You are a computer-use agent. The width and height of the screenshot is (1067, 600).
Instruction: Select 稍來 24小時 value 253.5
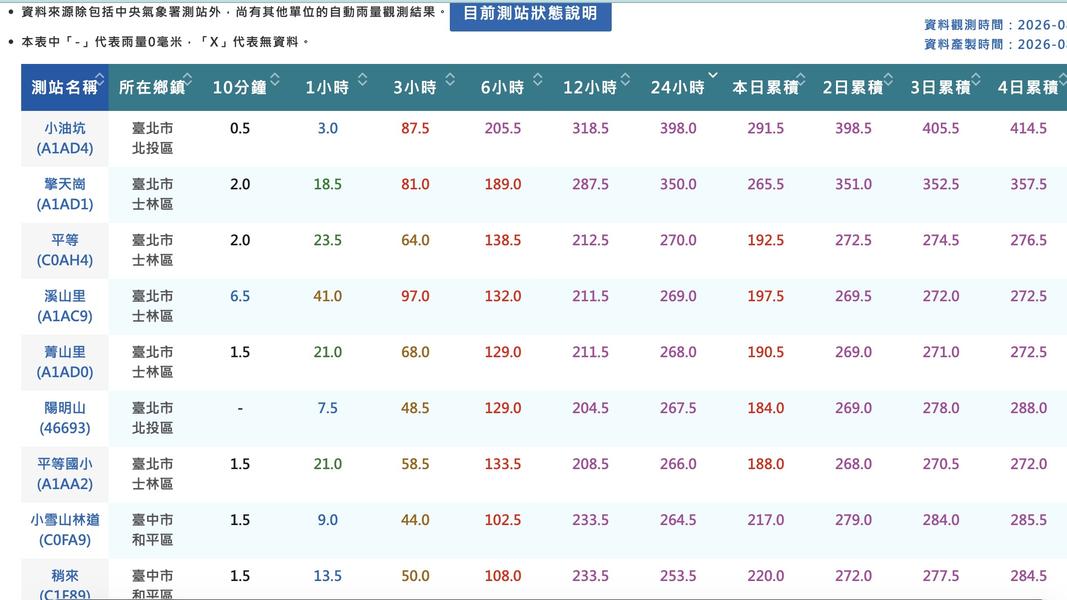pos(678,576)
